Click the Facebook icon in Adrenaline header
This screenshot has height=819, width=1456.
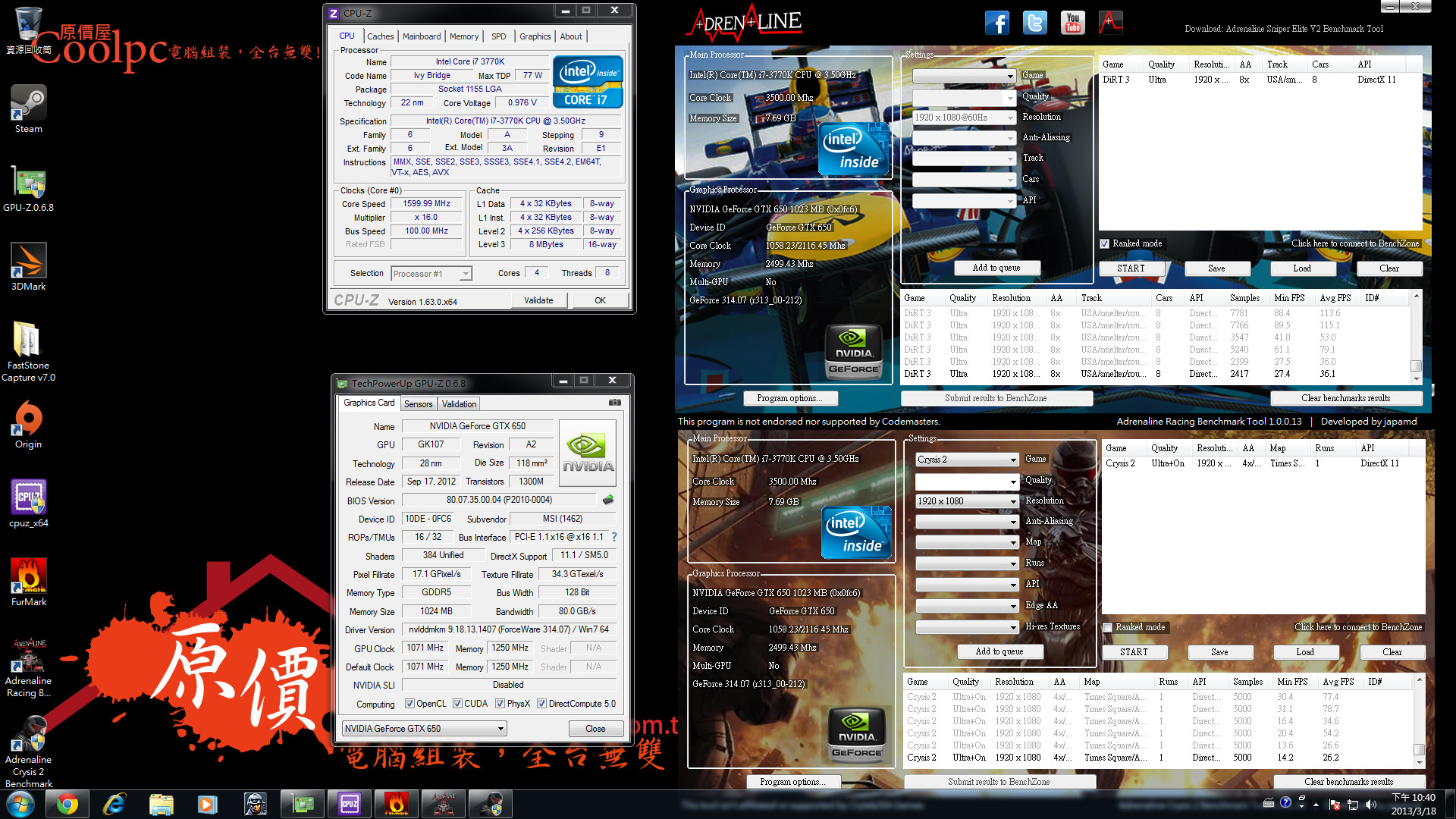click(x=996, y=23)
